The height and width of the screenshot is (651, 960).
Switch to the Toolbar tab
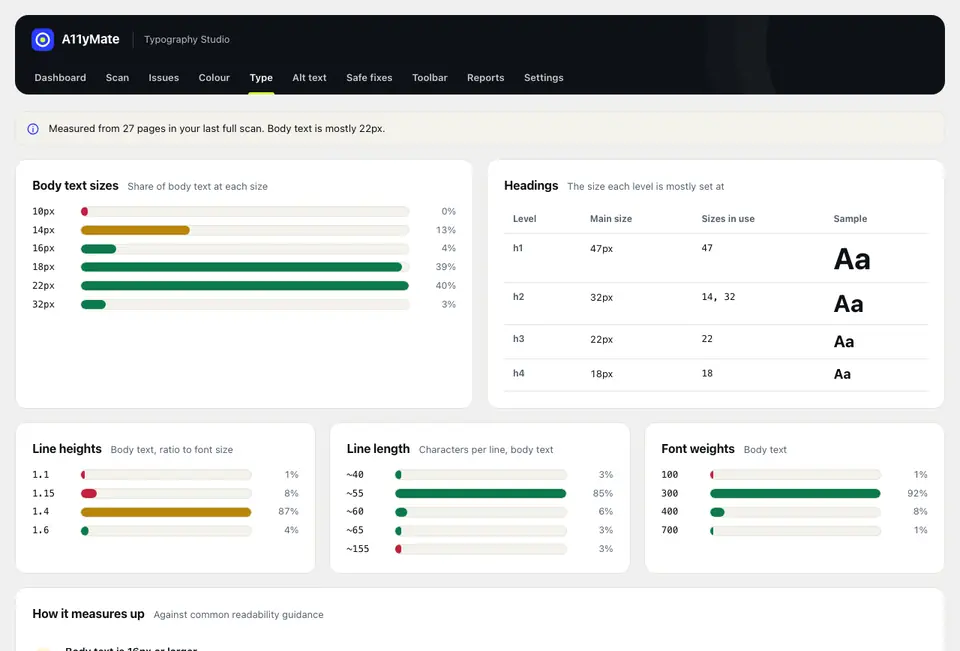(429, 78)
